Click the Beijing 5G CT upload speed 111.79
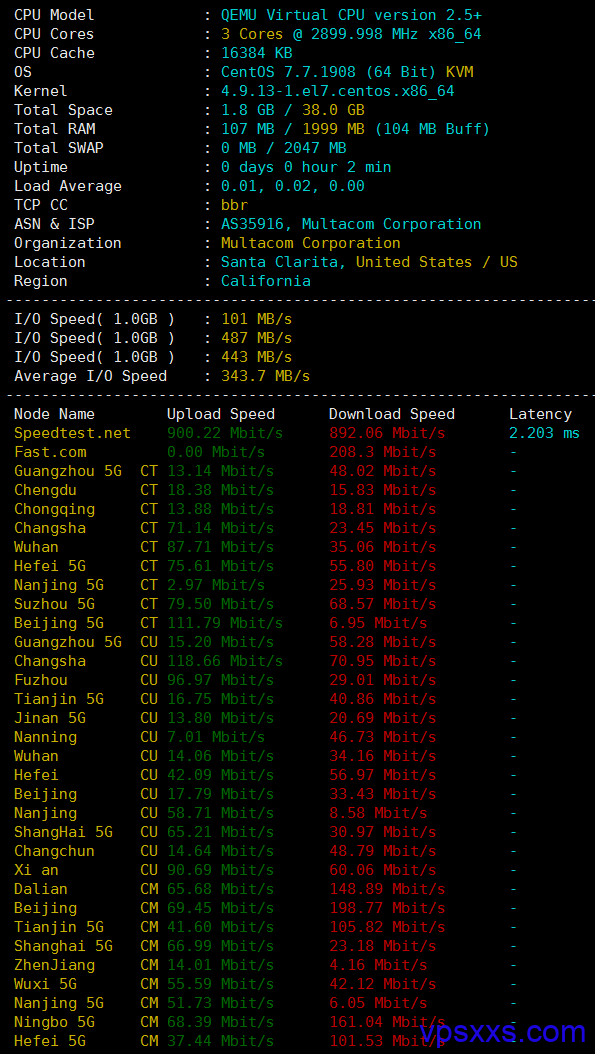This screenshot has height=1054, width=595. coord(225,623)
